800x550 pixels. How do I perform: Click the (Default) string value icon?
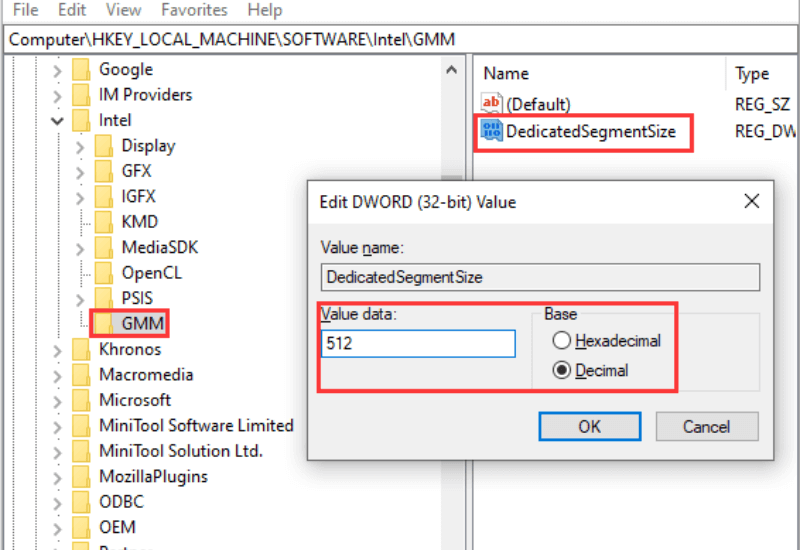tap(492, 103)
